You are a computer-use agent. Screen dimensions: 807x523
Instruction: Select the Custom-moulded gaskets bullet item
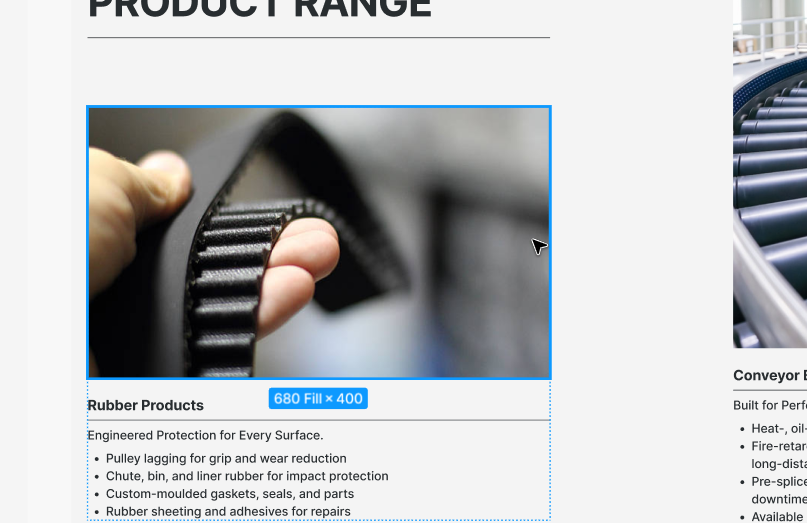230,494
